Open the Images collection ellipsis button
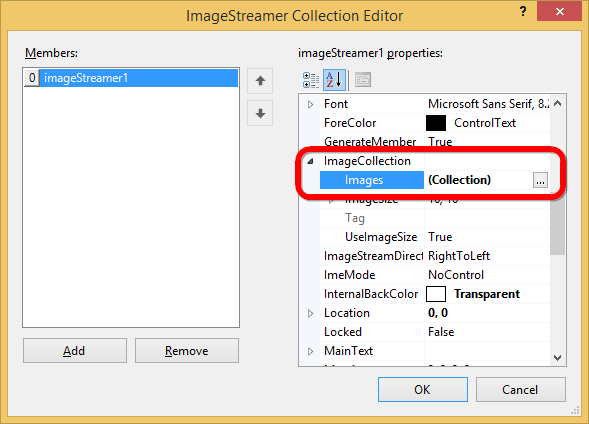This screenshot has width=589, height=424. click(540, 180)
